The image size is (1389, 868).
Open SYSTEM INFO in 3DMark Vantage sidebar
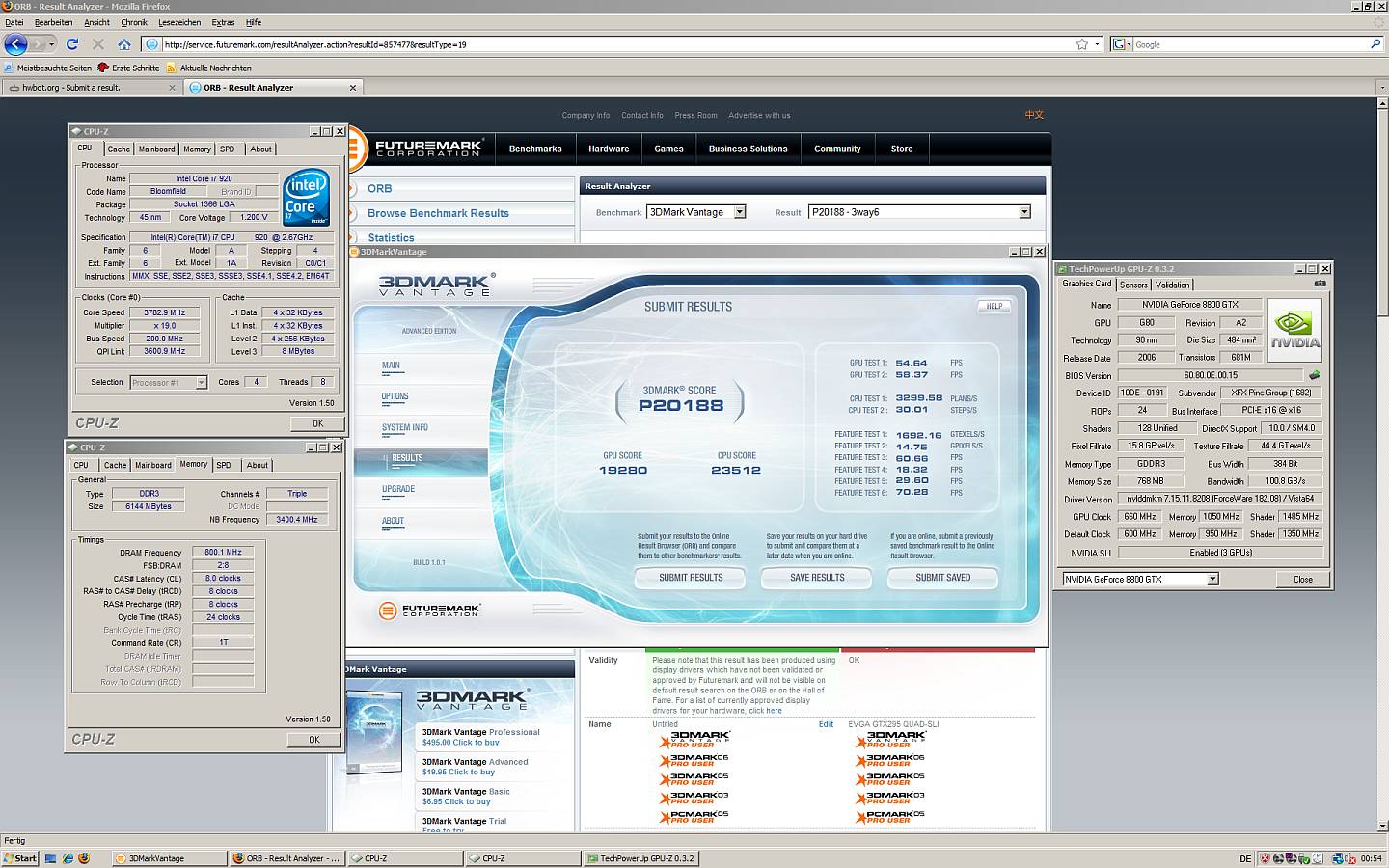point(404,427)
